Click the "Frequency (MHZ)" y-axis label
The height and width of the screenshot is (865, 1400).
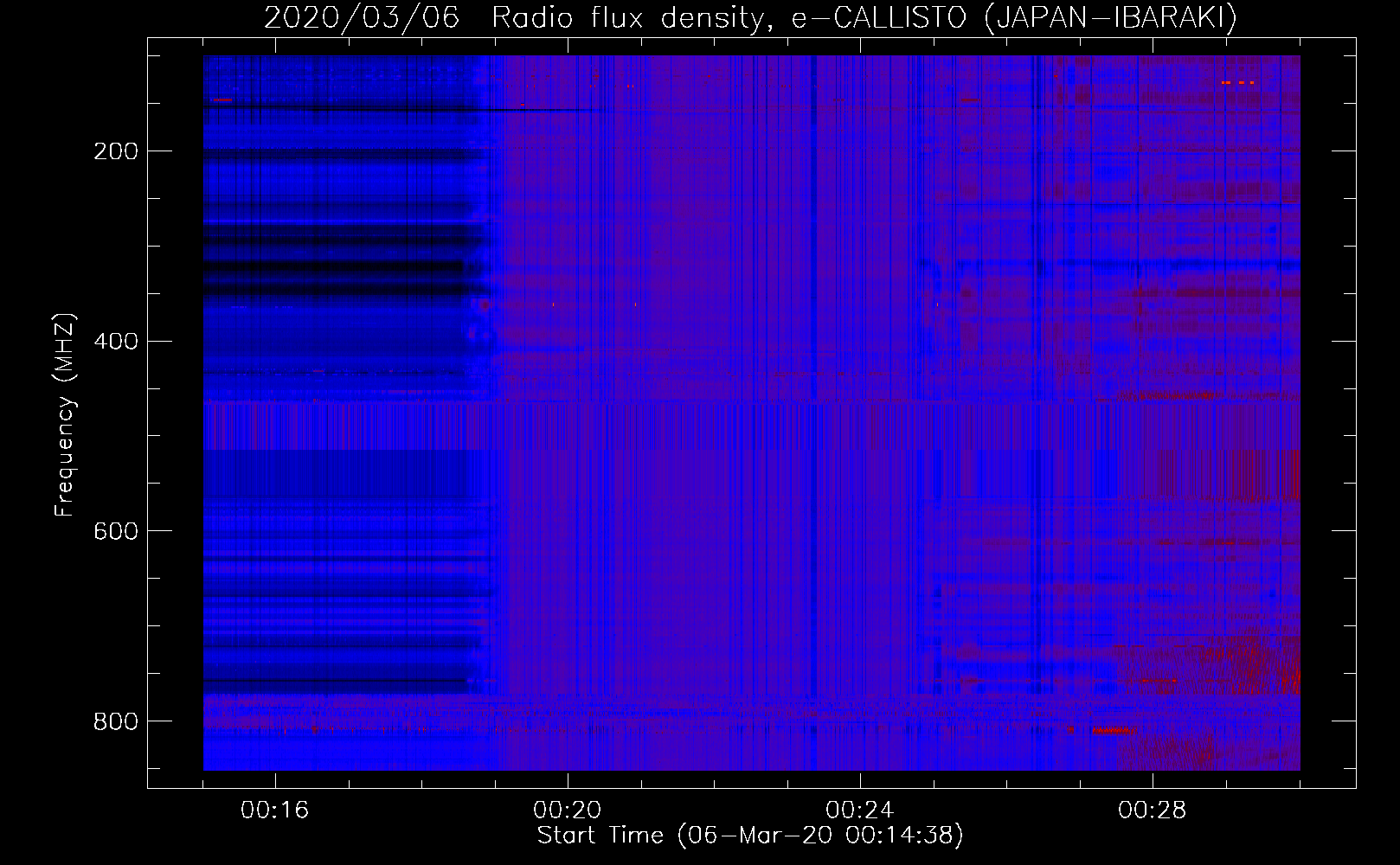[65, 415]
